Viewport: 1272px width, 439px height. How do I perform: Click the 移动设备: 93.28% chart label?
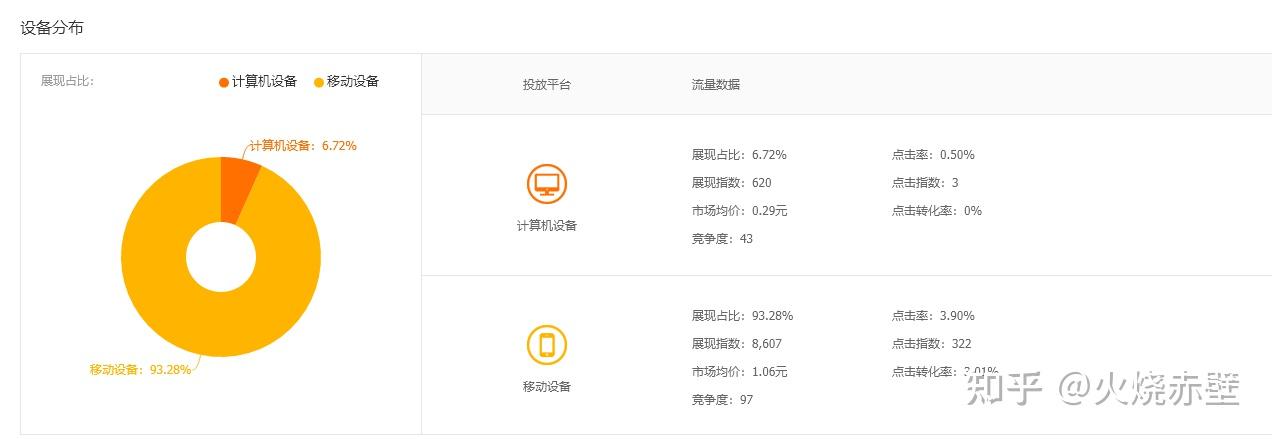[140, 369]
